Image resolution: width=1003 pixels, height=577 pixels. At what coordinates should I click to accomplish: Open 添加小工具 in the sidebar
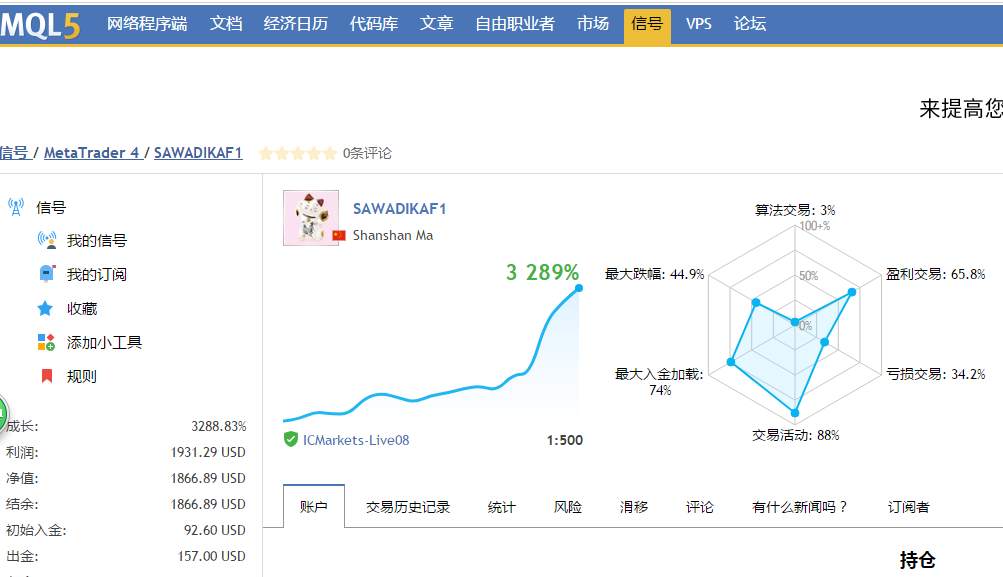coord(104,342)
